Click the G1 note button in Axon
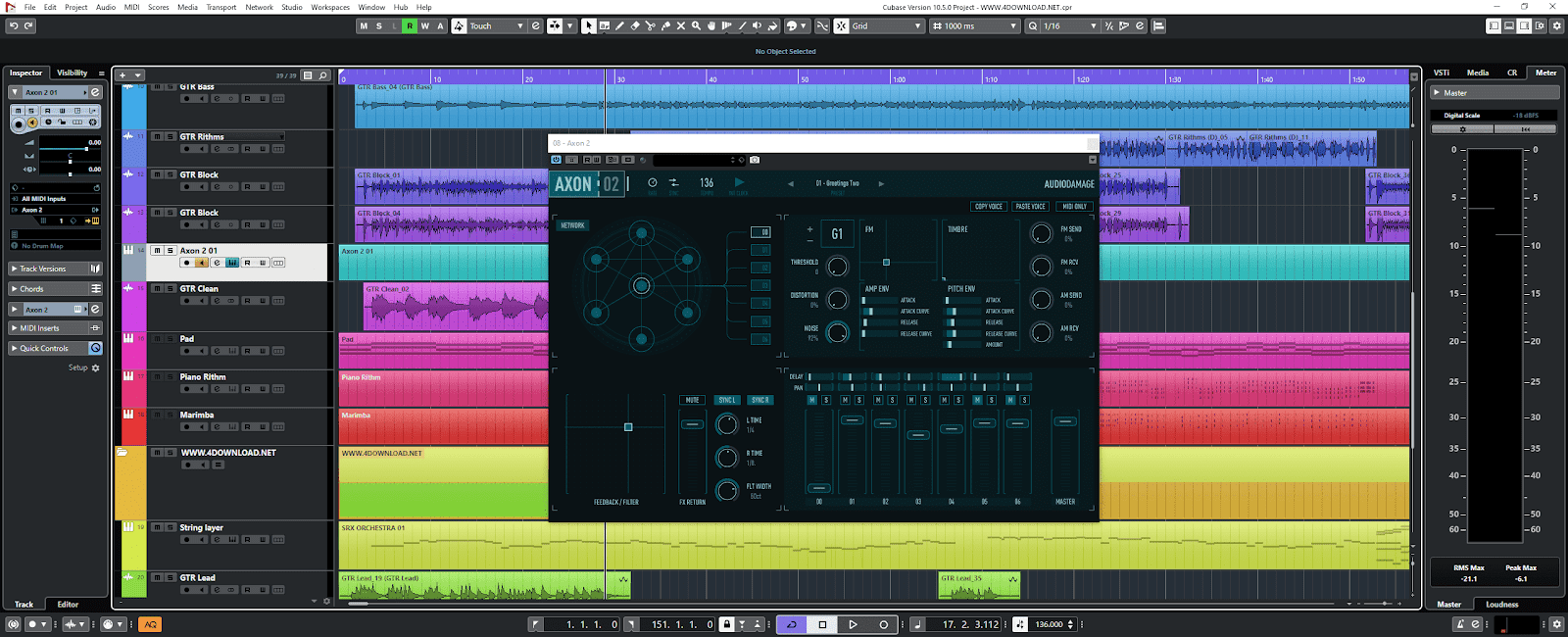Image resolution: width=1568 pixels, height=637 pixels. 837,233
